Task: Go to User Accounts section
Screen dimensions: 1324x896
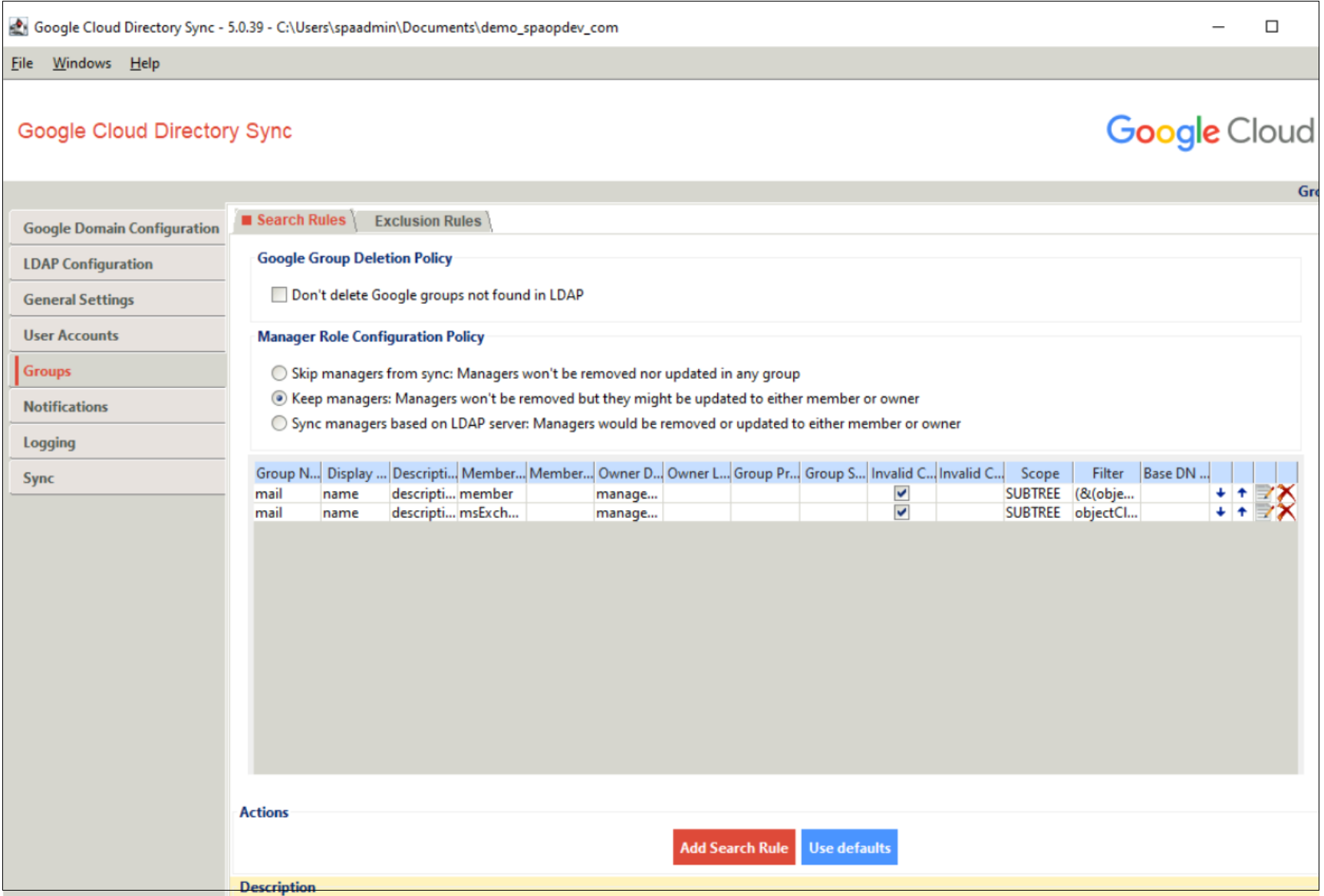Action: point(71,335)
